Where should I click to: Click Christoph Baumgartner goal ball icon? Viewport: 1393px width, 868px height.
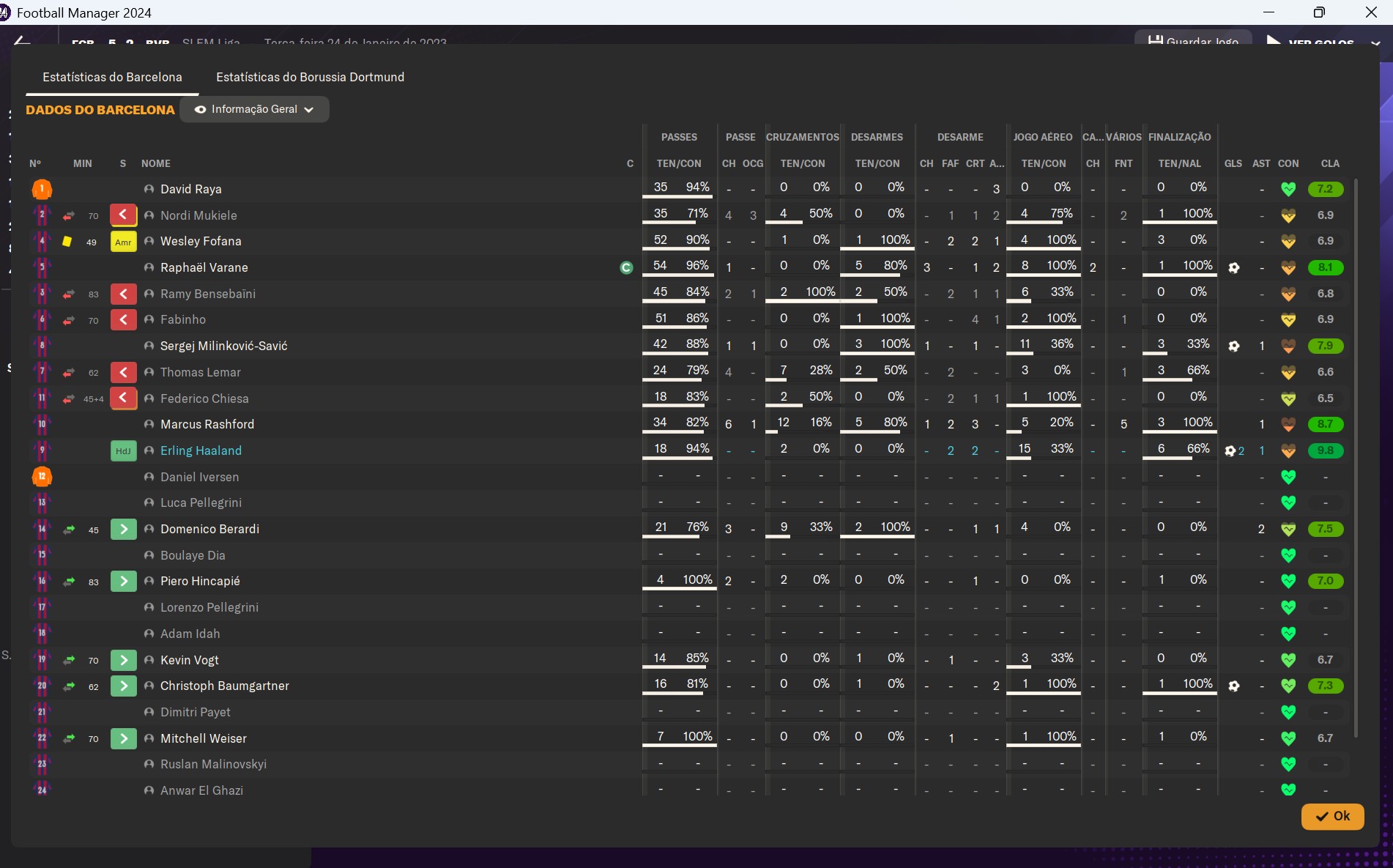pos(1234,686)
